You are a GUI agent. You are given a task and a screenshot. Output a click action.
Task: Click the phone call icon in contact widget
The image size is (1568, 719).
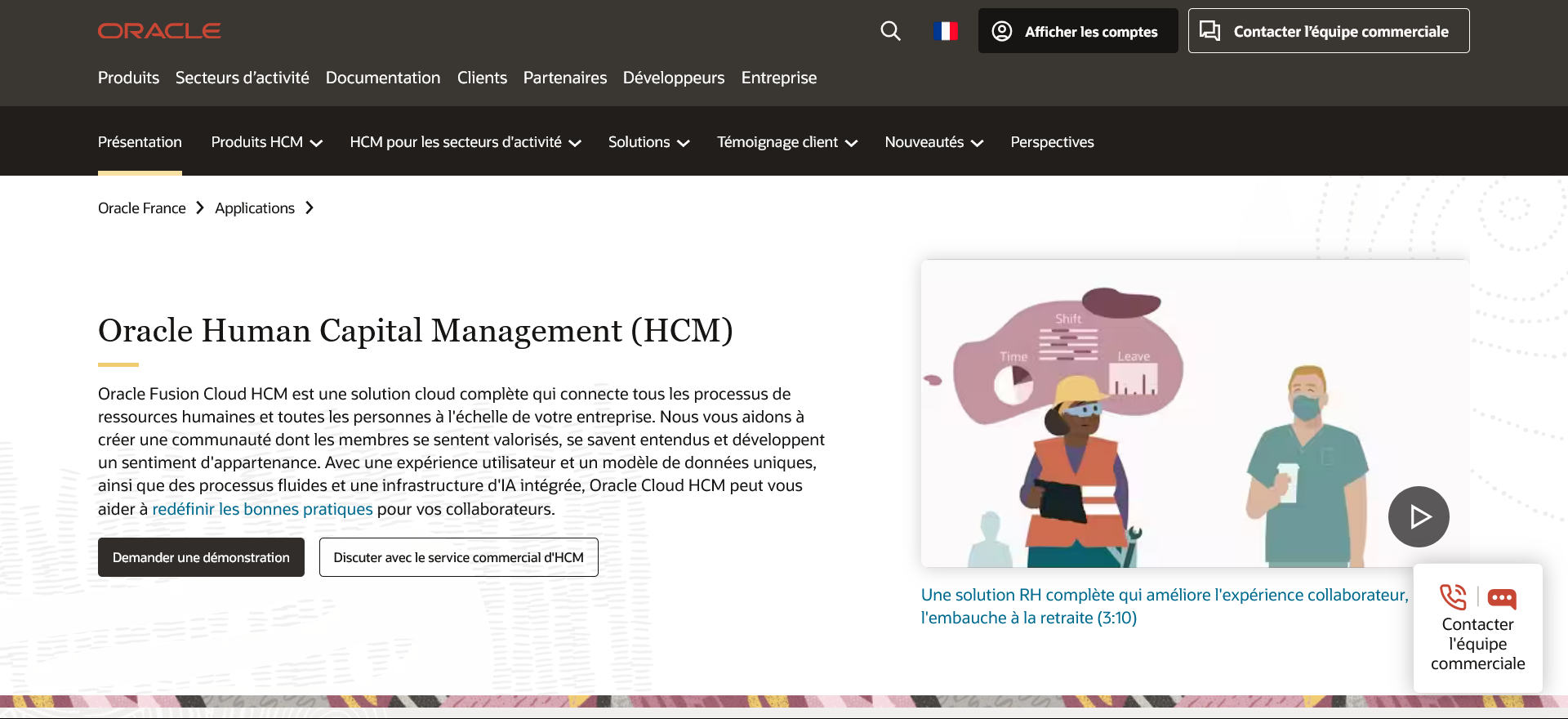point(1453,597)
